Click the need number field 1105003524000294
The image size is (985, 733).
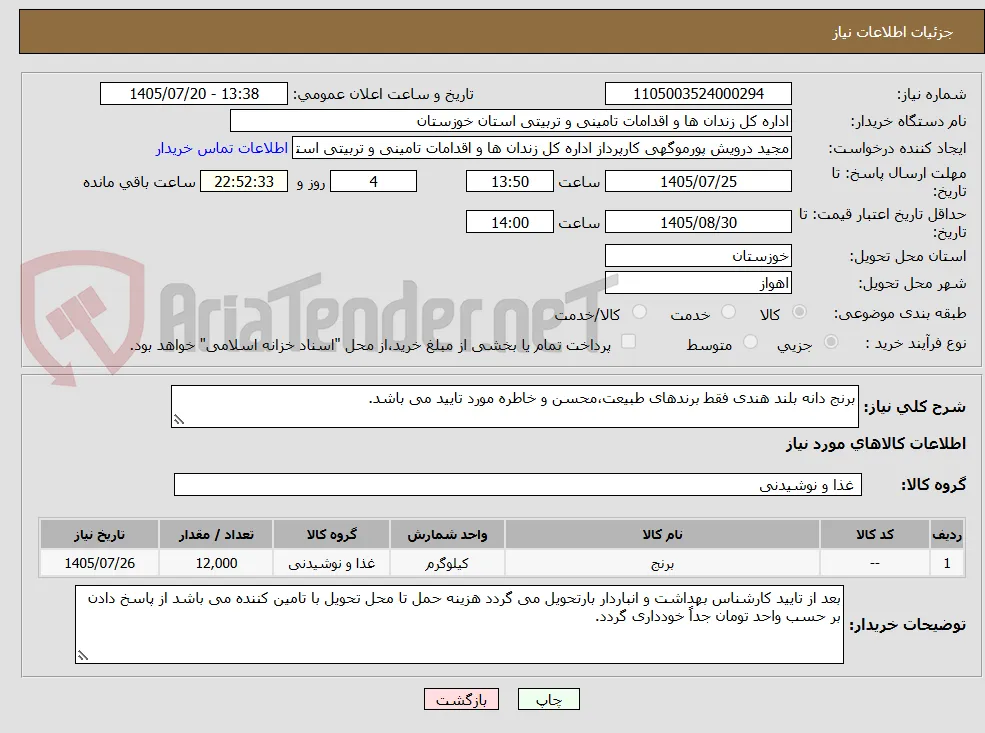click(x=698, y=94)
